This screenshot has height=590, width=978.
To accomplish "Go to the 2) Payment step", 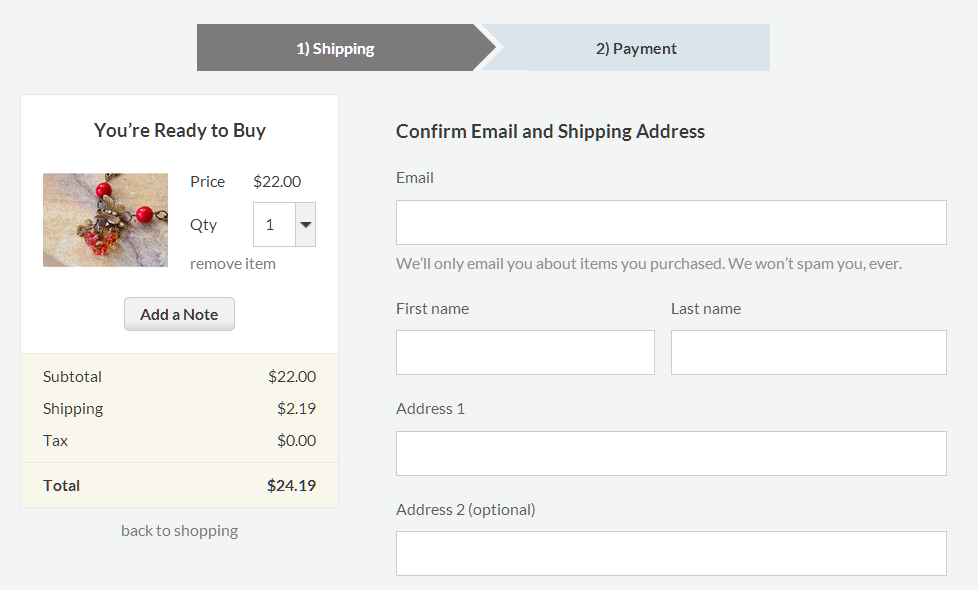I will (x=636, y=48).
